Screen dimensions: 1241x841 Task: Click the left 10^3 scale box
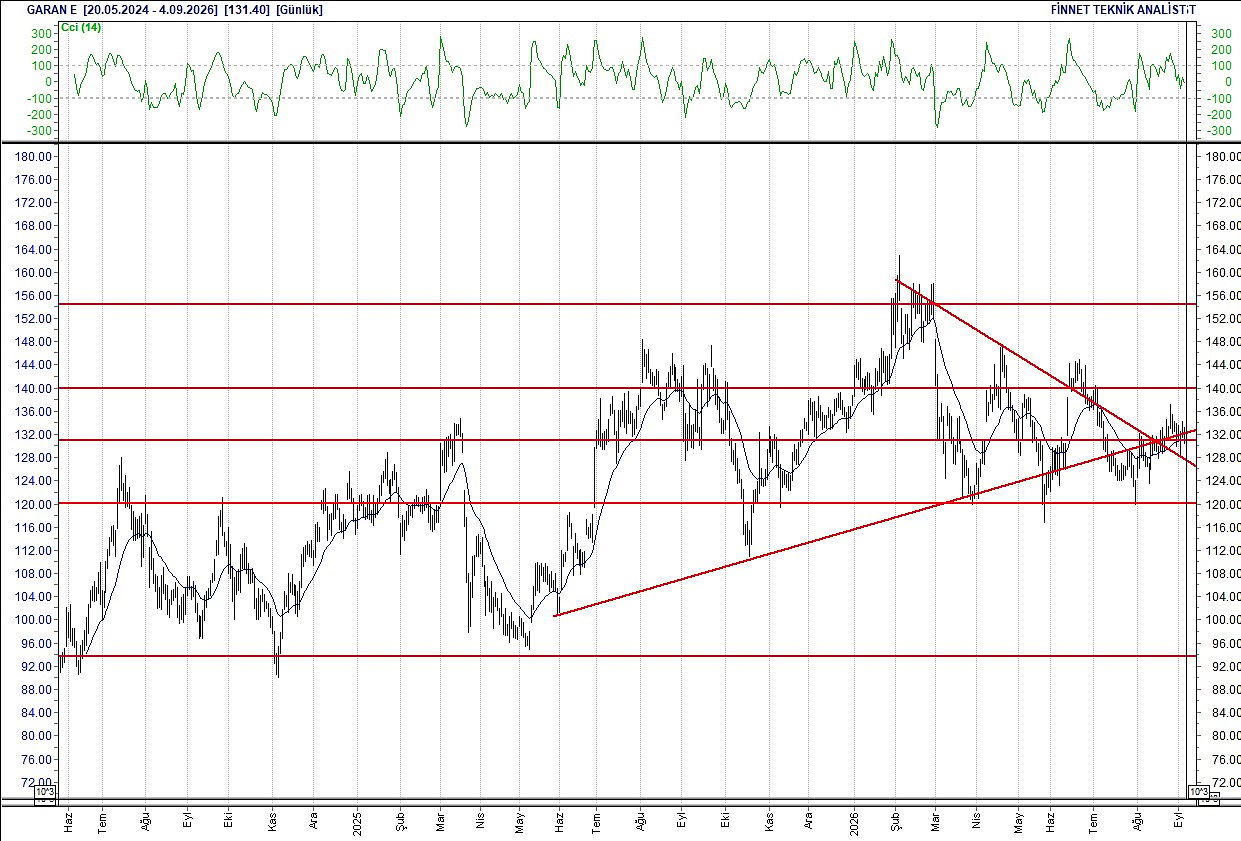tap(46, 793)
